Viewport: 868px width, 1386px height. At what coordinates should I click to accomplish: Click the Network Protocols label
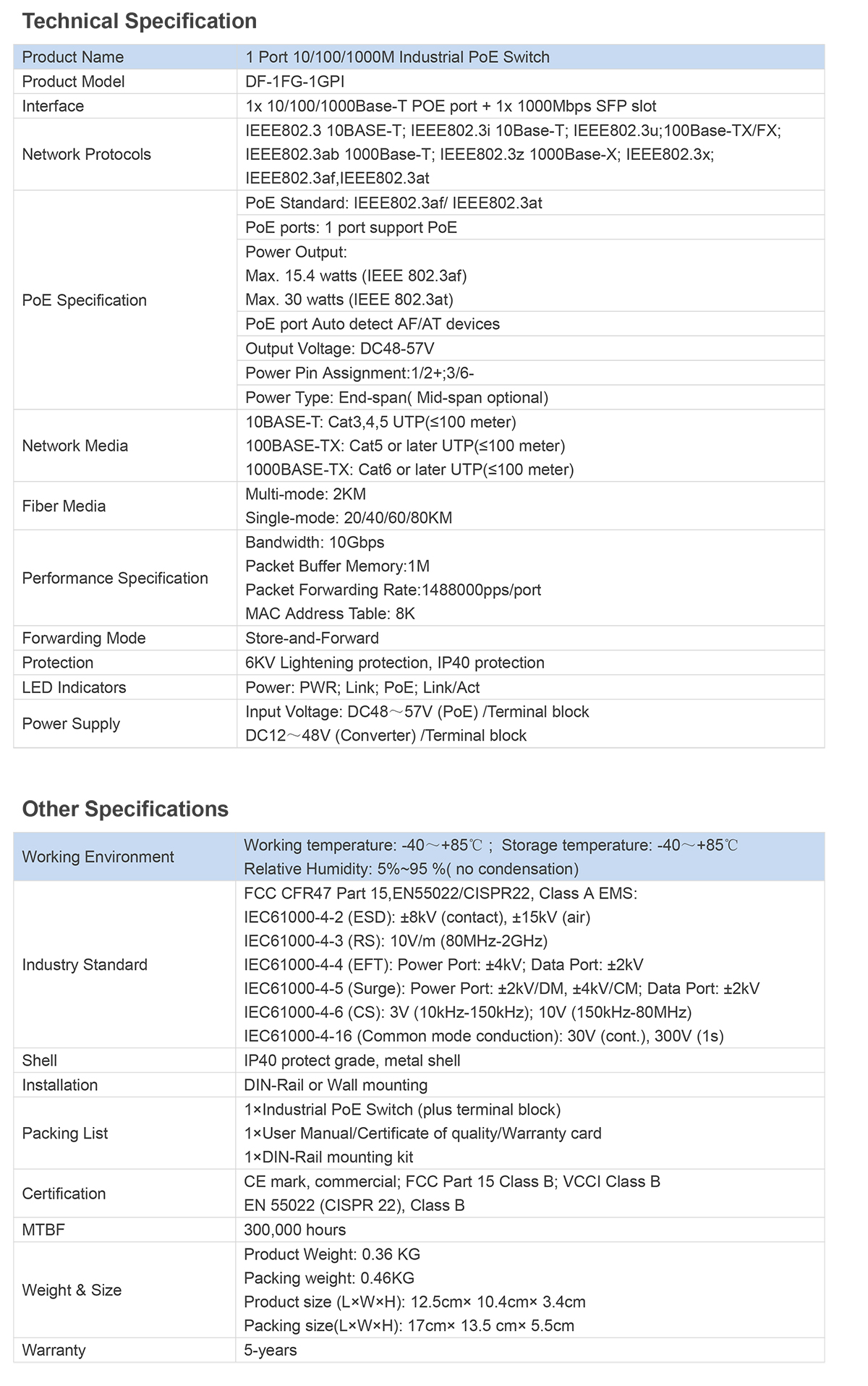pyautogui.click(x=87, y=154)
